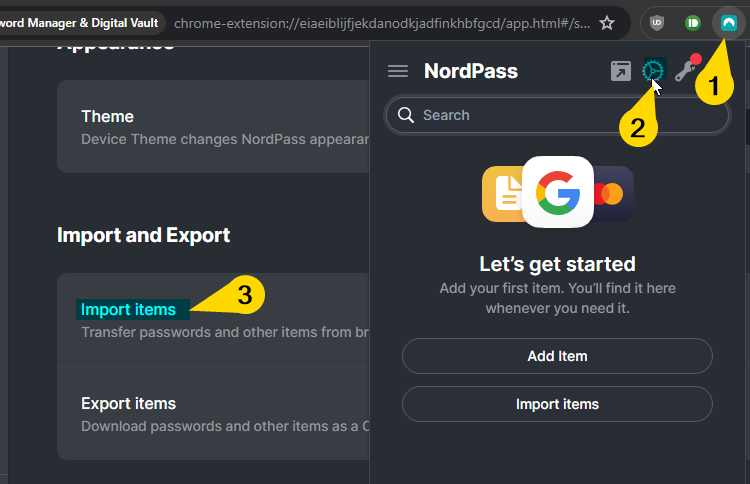Click the magnifier icon in the search box

[x=406, y=115]
